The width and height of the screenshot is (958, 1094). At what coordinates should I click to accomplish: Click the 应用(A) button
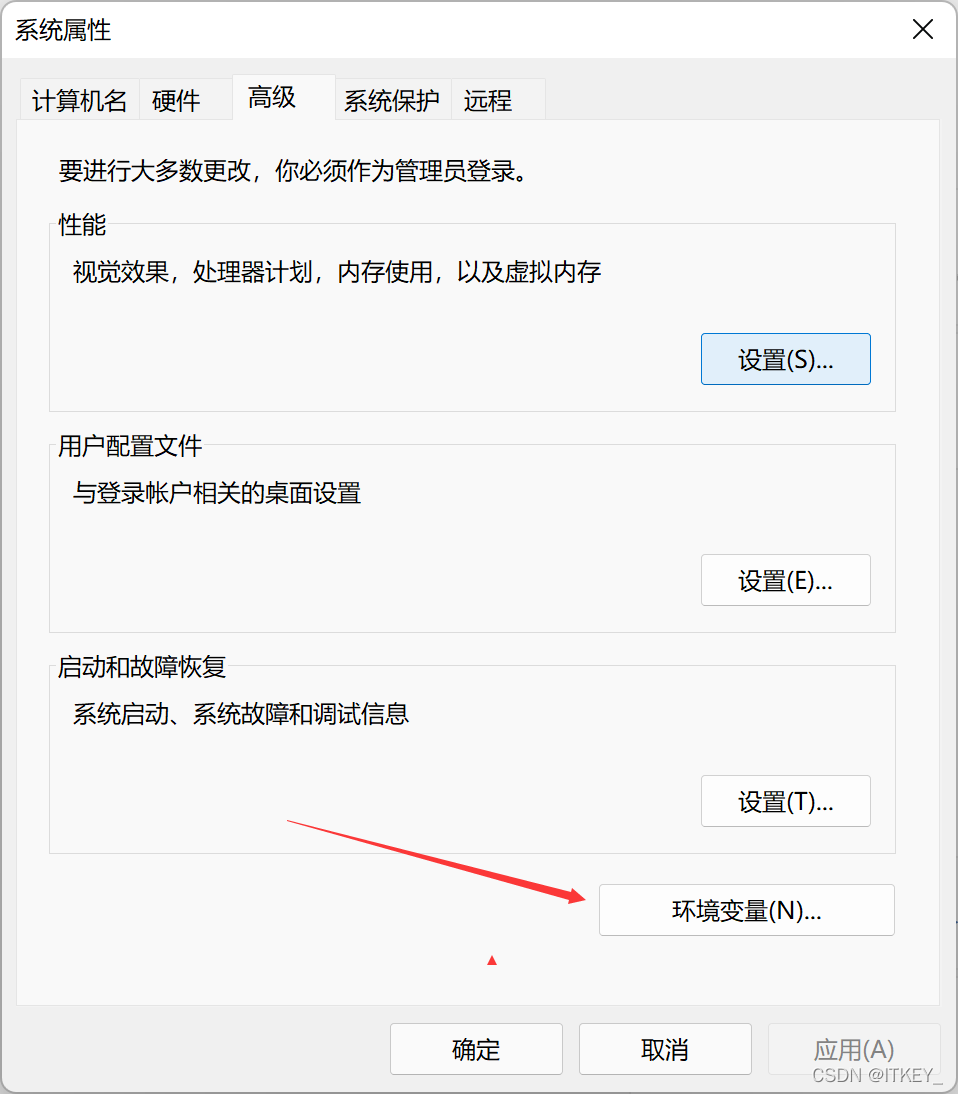click(854, 1049)
